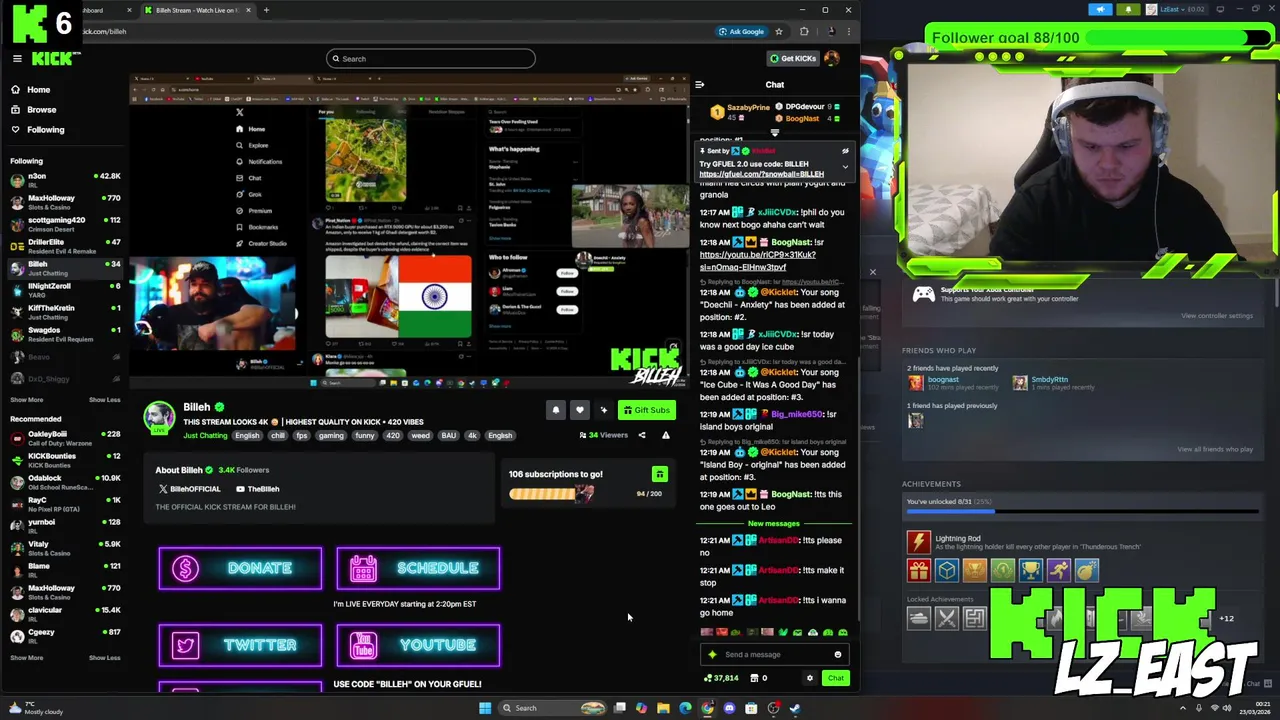The height and width of the screenshot is (720, 1280).
Task: Click View all friends who play in Steam
Action: [1215, 449]
